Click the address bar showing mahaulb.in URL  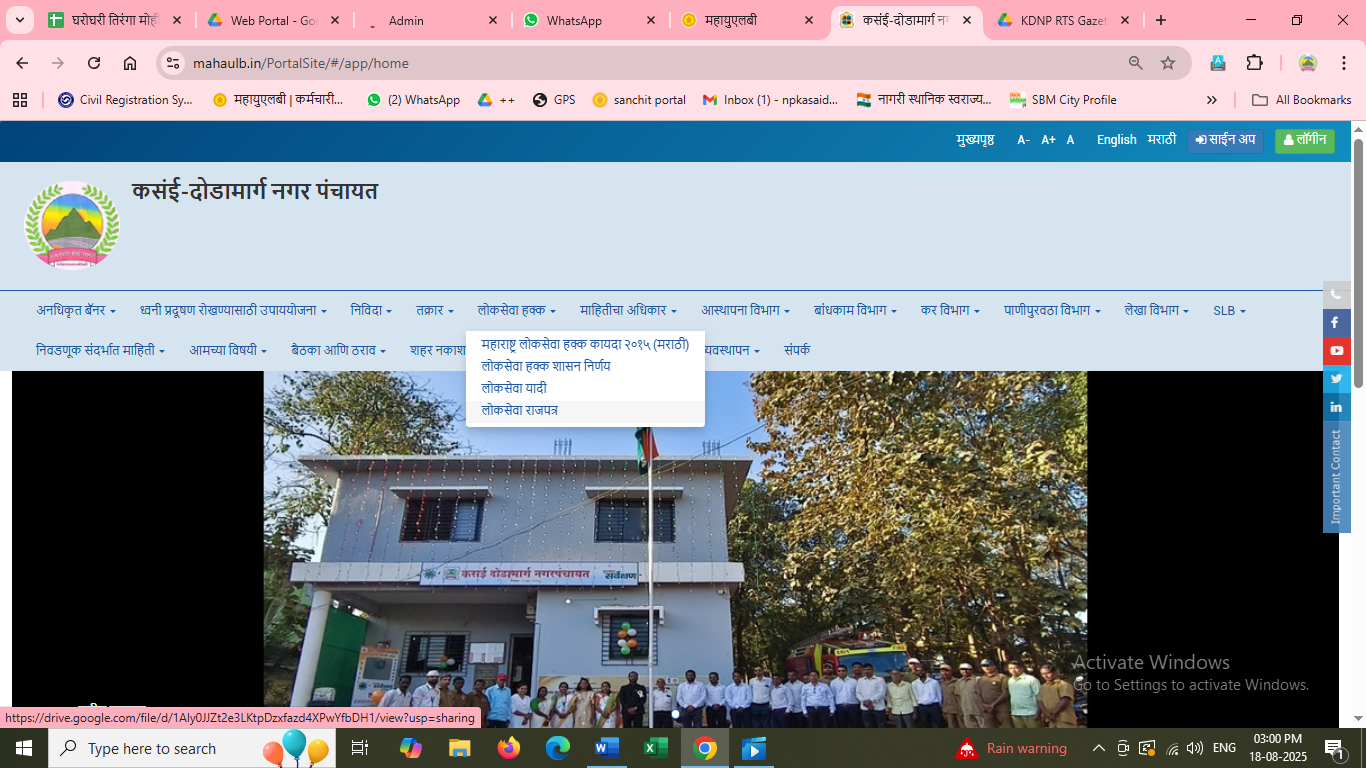pyautogui.click(x=640, y=63)
